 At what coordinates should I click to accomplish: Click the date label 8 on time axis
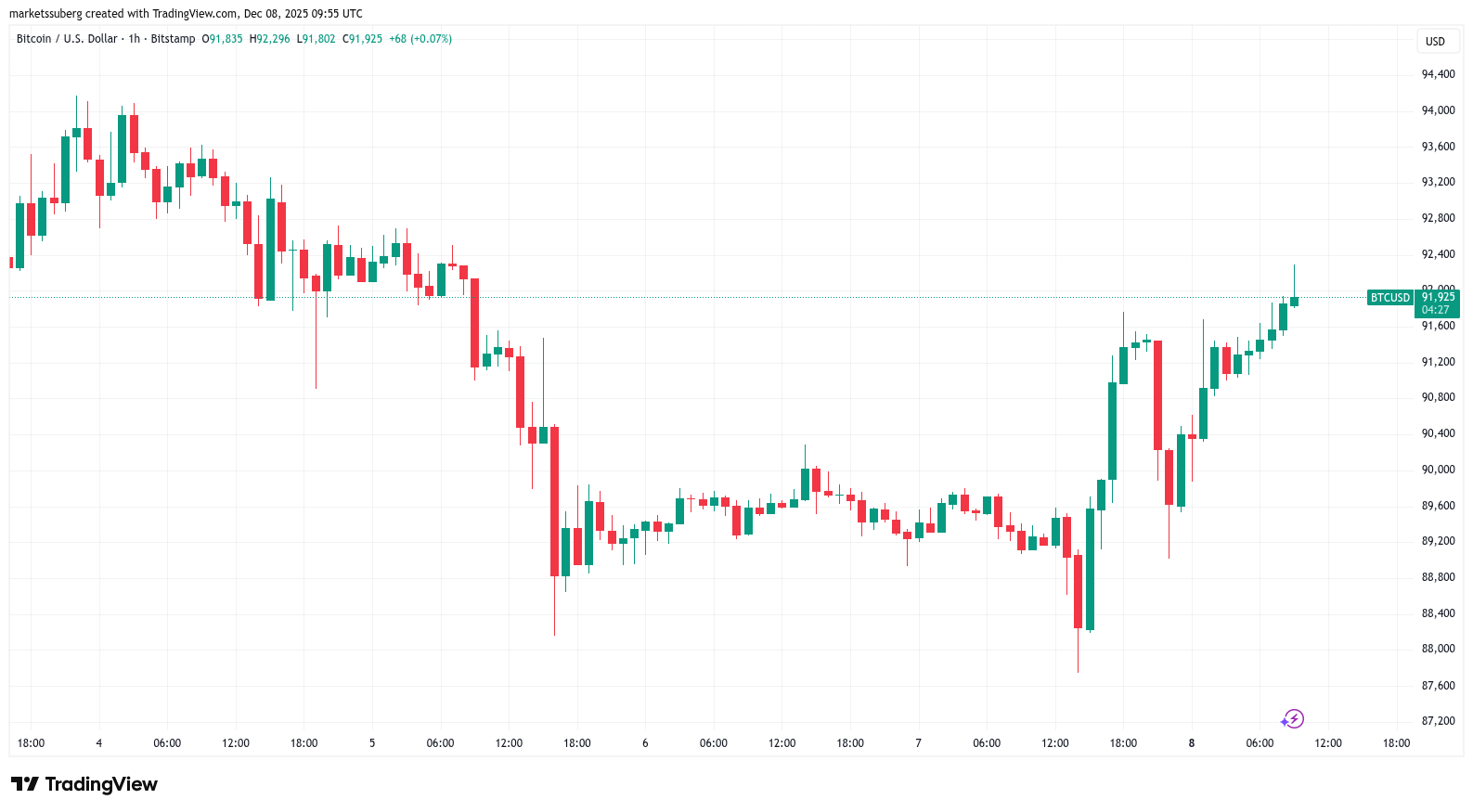1192,743
